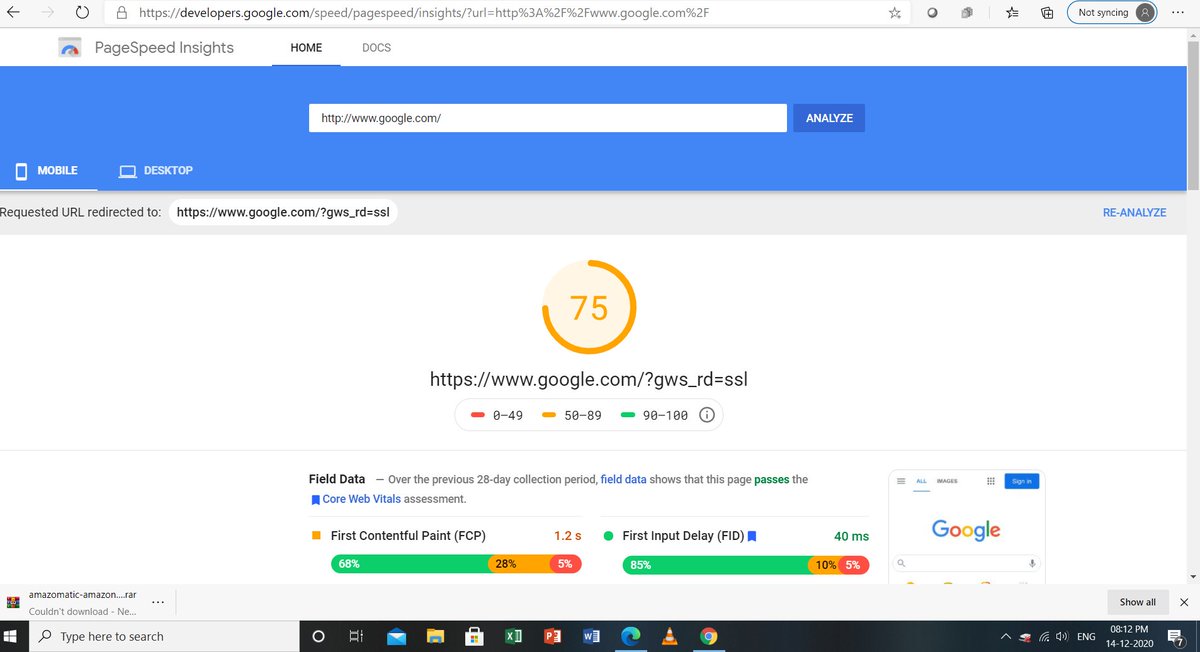The width and height of the screenshot is (1200, 652).
Task: Open the Mail app from the taskbar
Action: [x=396, y=636]
